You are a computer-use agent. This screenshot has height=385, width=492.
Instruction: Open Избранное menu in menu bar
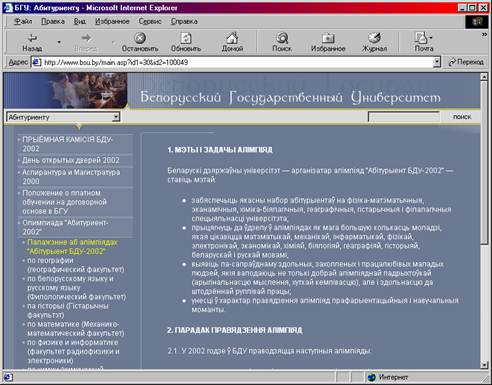click(x=112, y=21)
